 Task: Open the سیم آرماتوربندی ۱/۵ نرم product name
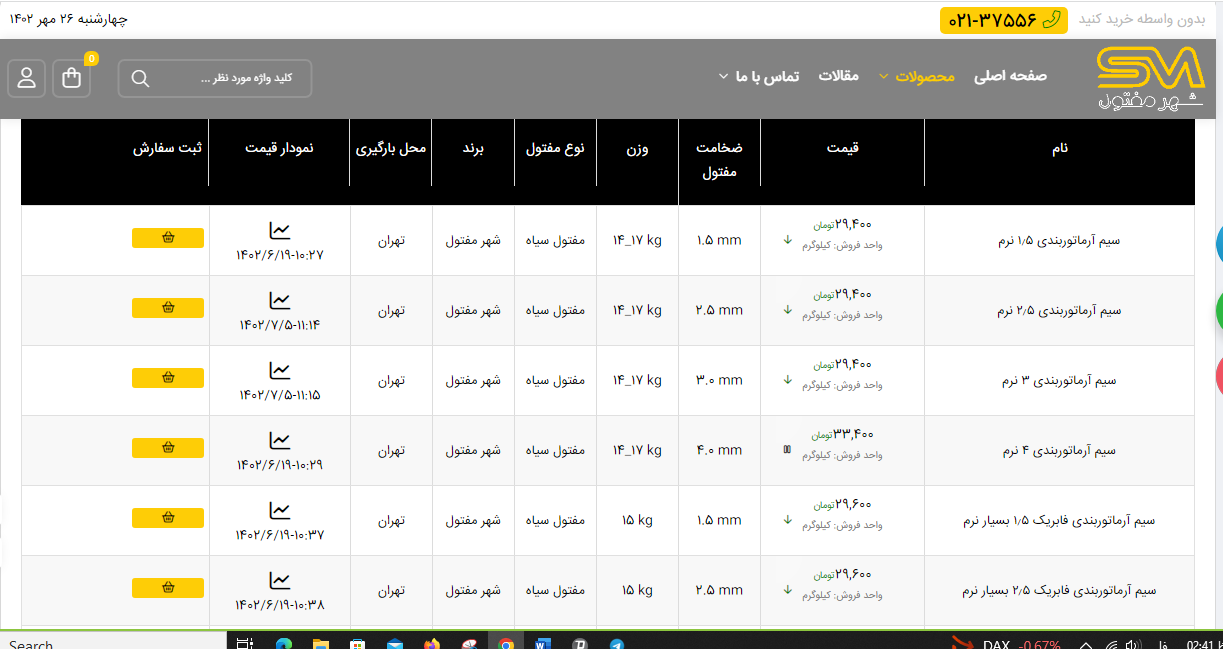(x=1059, y=241)
